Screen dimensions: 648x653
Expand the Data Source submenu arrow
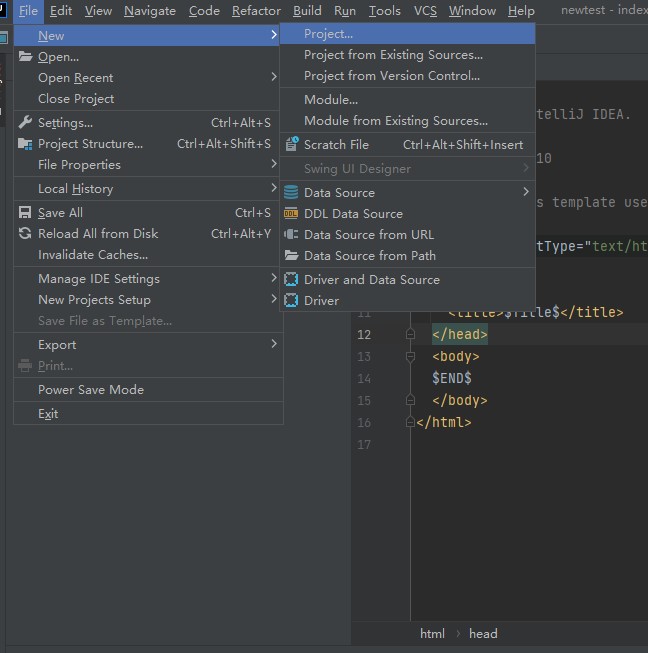526,192
